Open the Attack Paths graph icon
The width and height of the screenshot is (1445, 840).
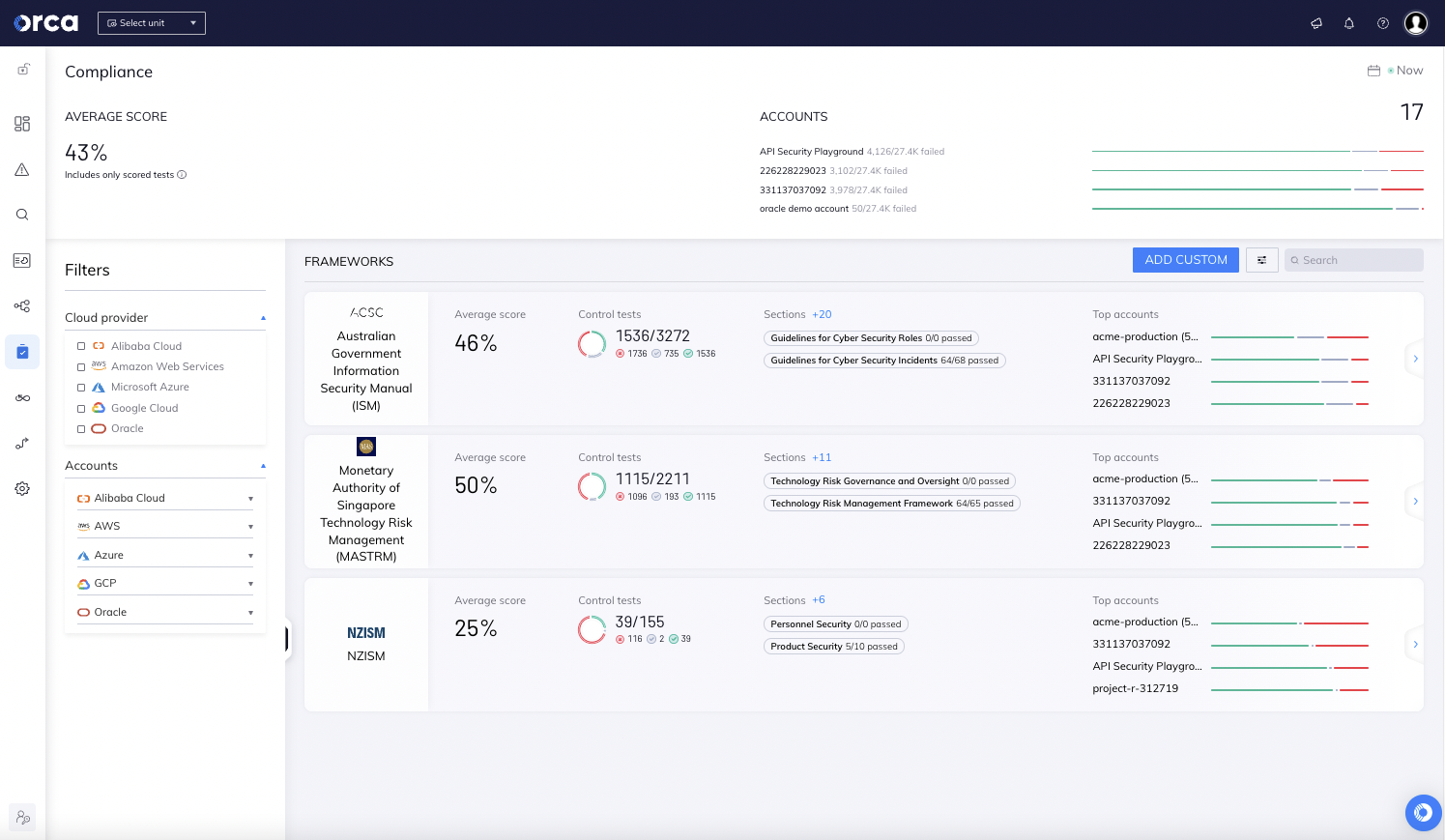coord(22,305)
